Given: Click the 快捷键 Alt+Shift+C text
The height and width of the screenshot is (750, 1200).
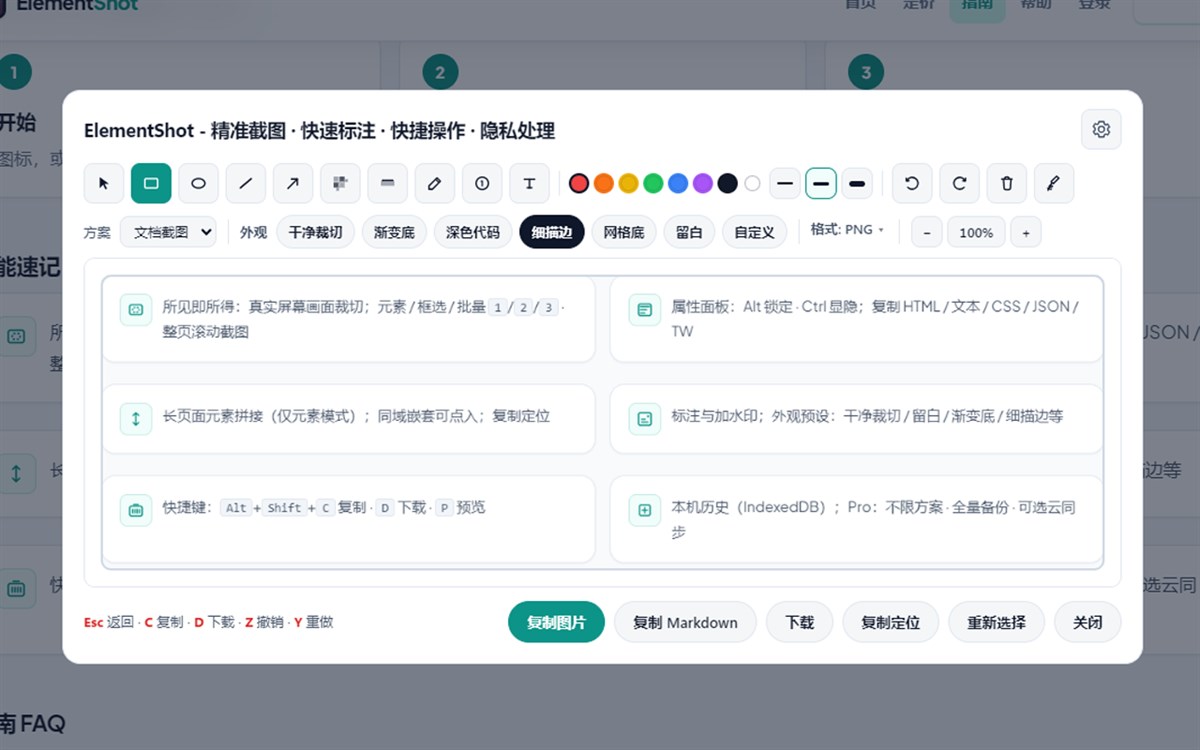Looking at the screenshot, I should coord(324,507).
